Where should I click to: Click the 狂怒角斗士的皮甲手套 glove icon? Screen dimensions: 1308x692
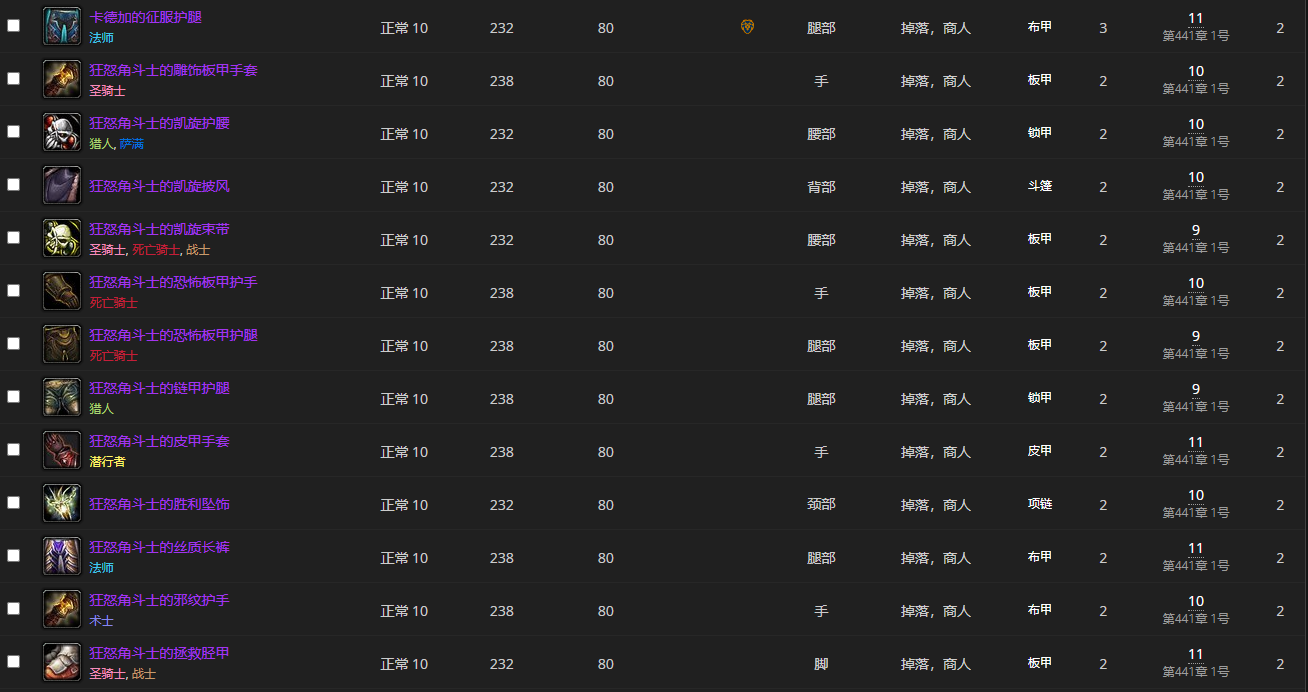tap(61, 450)
